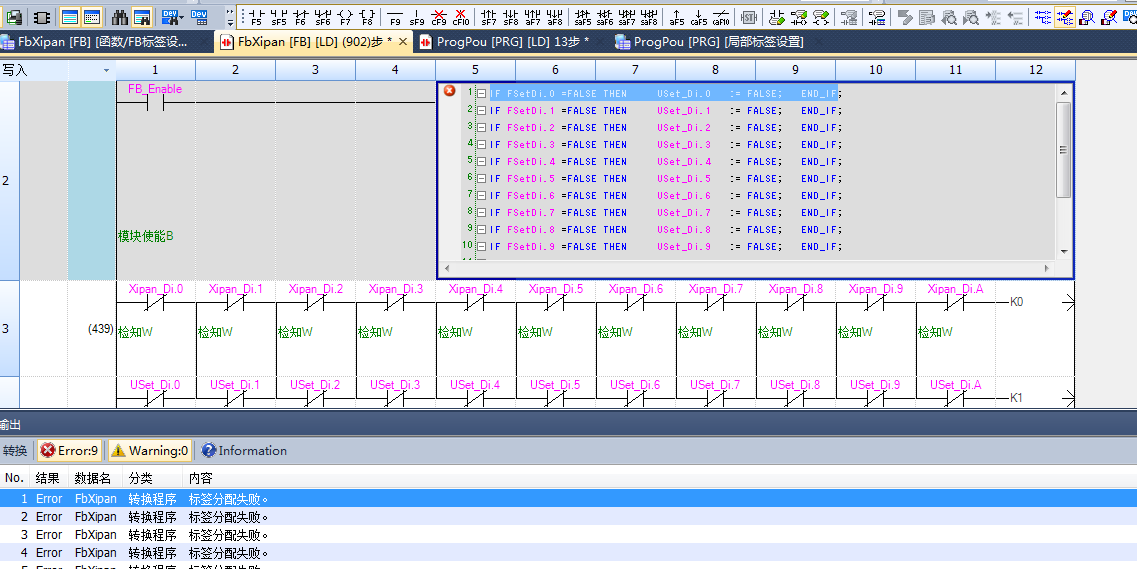Insert coil with the F7 tool
1137x569 pixels.
tap(345, 17)
